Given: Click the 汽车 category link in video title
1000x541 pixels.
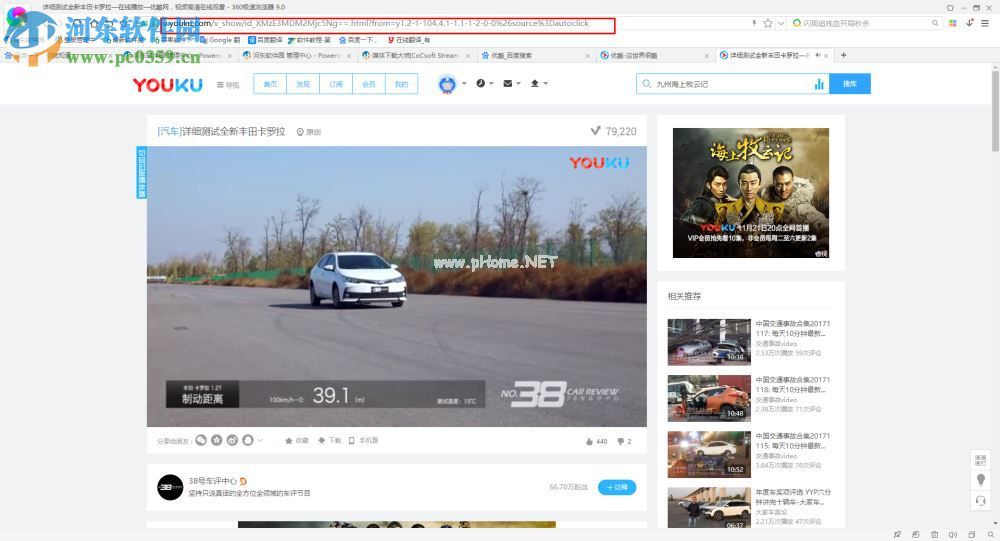Looking at the screenshot, I should pyautogui.click(x=169, y=131).
